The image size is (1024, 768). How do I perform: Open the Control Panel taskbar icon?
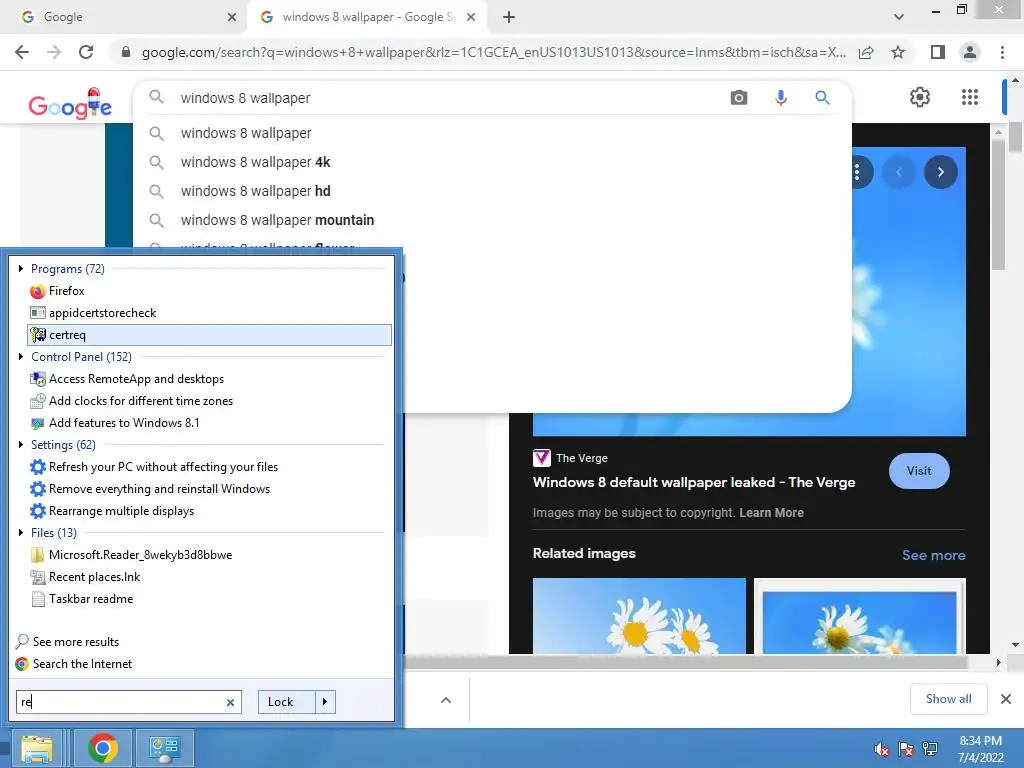pos(164,748)
